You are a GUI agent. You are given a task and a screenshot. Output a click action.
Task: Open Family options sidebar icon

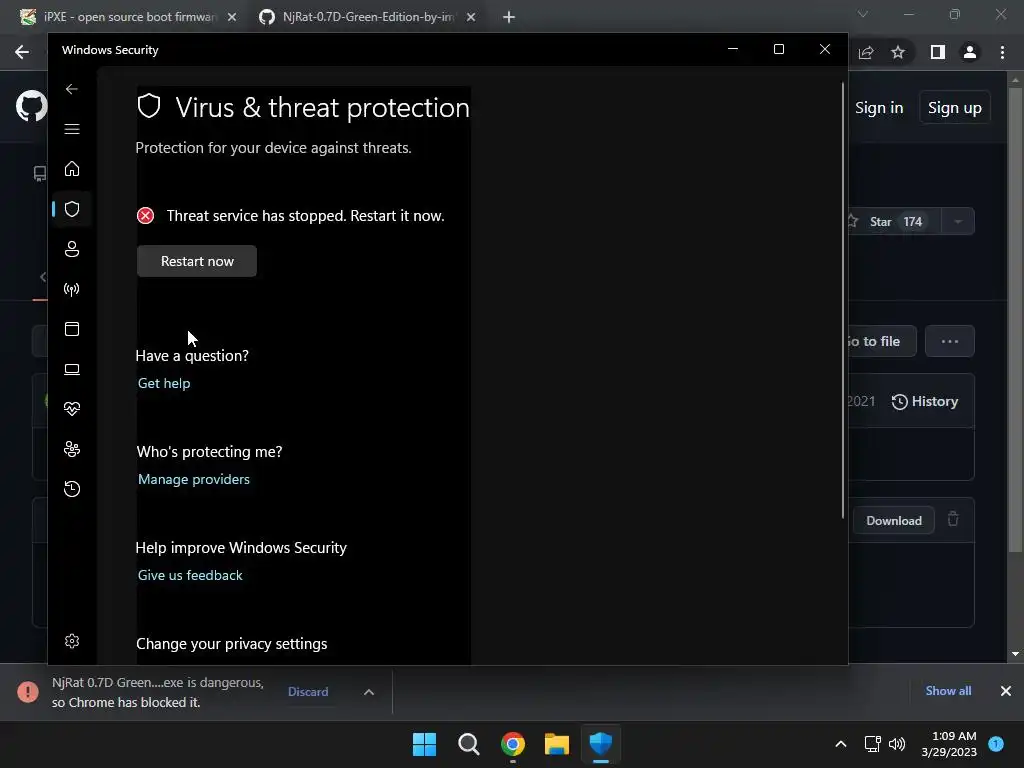click(72, 449)
